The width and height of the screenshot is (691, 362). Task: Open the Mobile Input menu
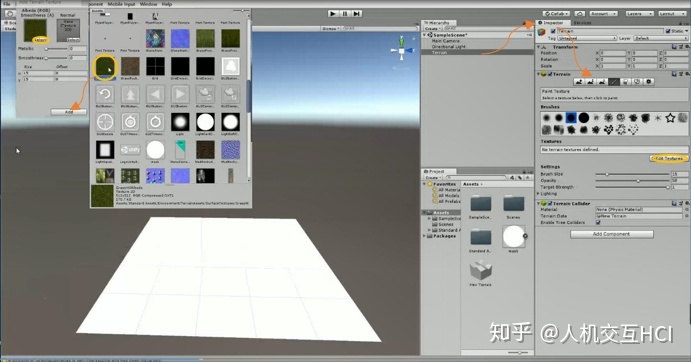[122, 4]
